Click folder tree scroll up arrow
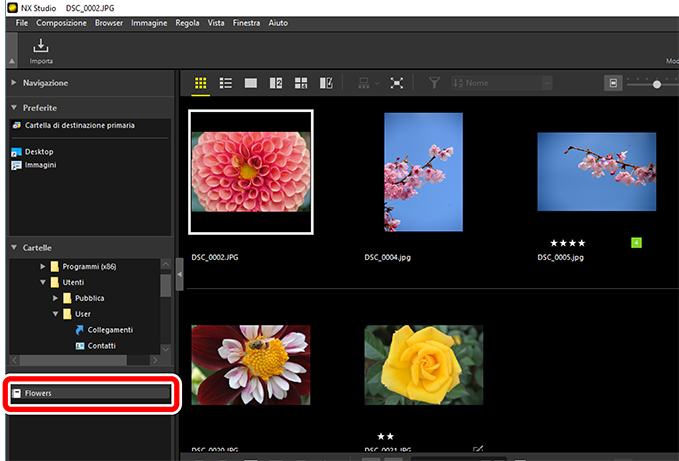 point(165,264)
